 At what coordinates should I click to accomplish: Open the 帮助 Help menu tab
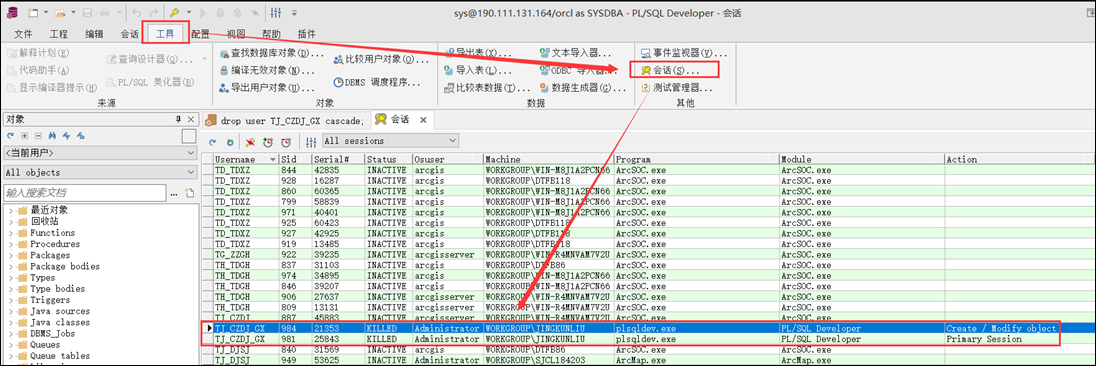coord(272,34)
